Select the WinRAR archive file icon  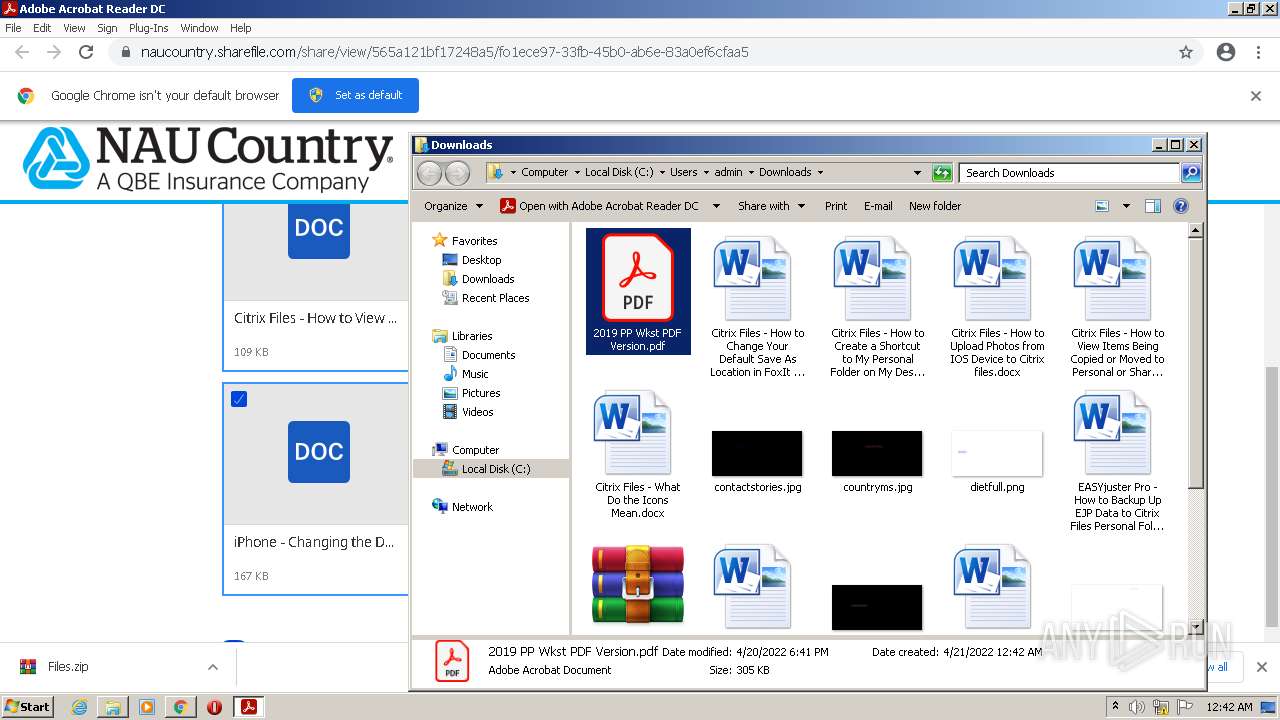coord(637,586)
